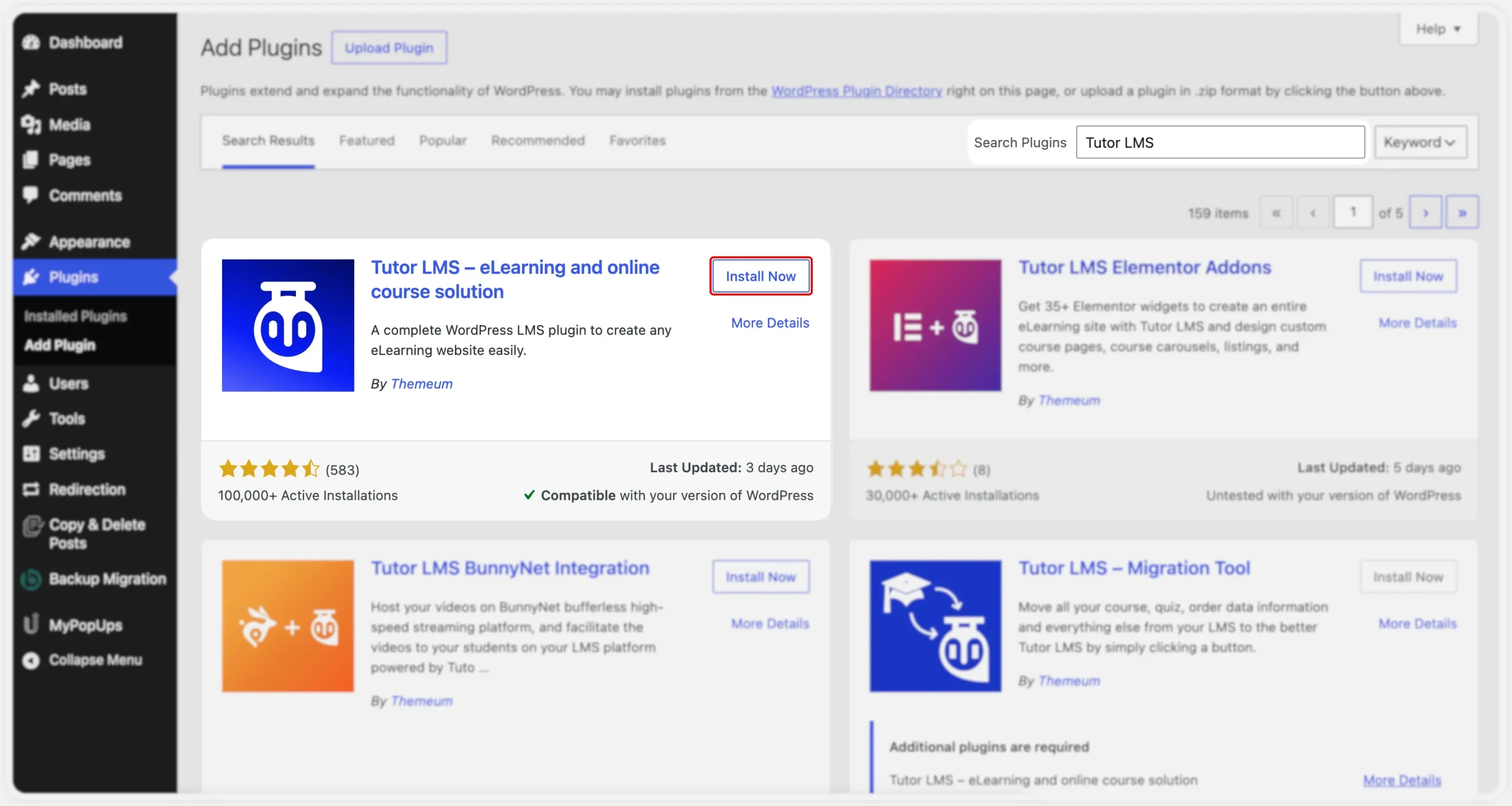
Task: Switch to Popular plugins tab
Action: click(443, 141)
